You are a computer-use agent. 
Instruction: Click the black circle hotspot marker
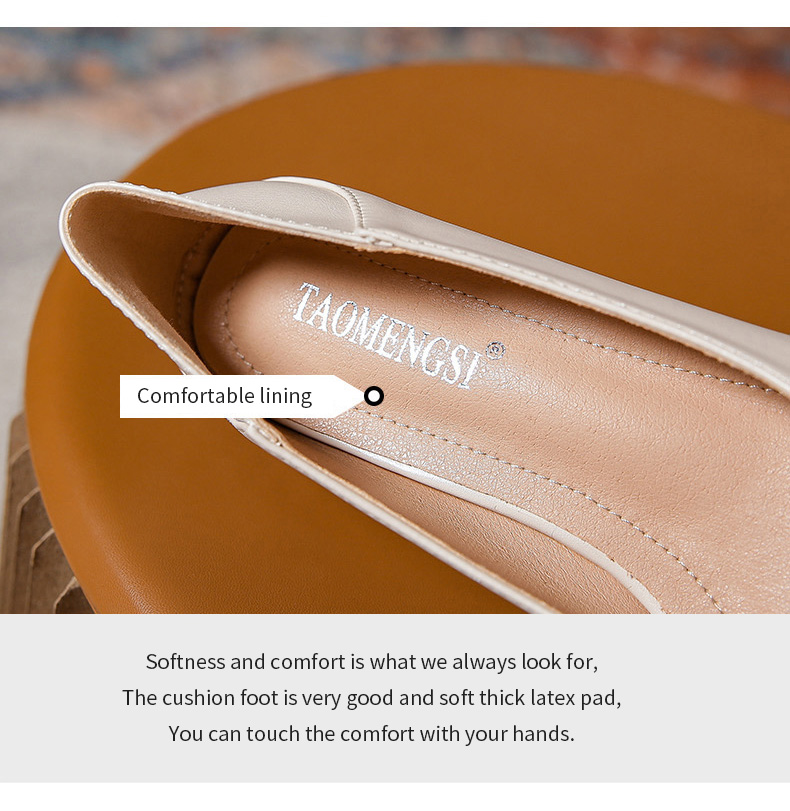coord(374,396)
